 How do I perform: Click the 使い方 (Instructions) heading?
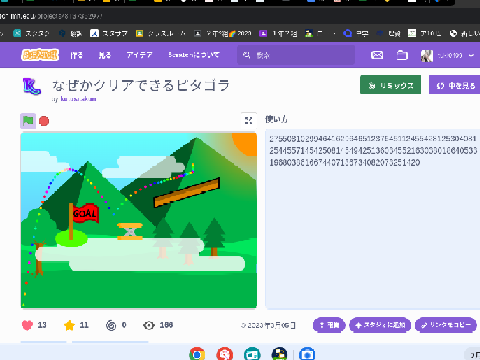(276, 119)
